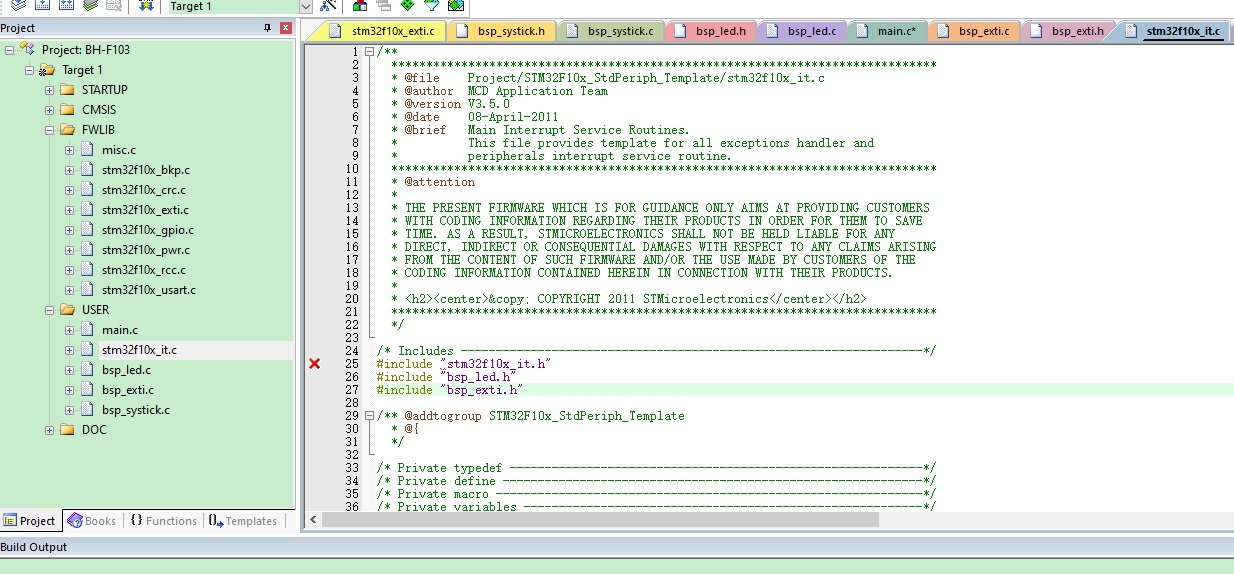Viewport: 1234px width, 574px height.
Task: Open the Functions panel tab
Action: click(x=163, y=521)
